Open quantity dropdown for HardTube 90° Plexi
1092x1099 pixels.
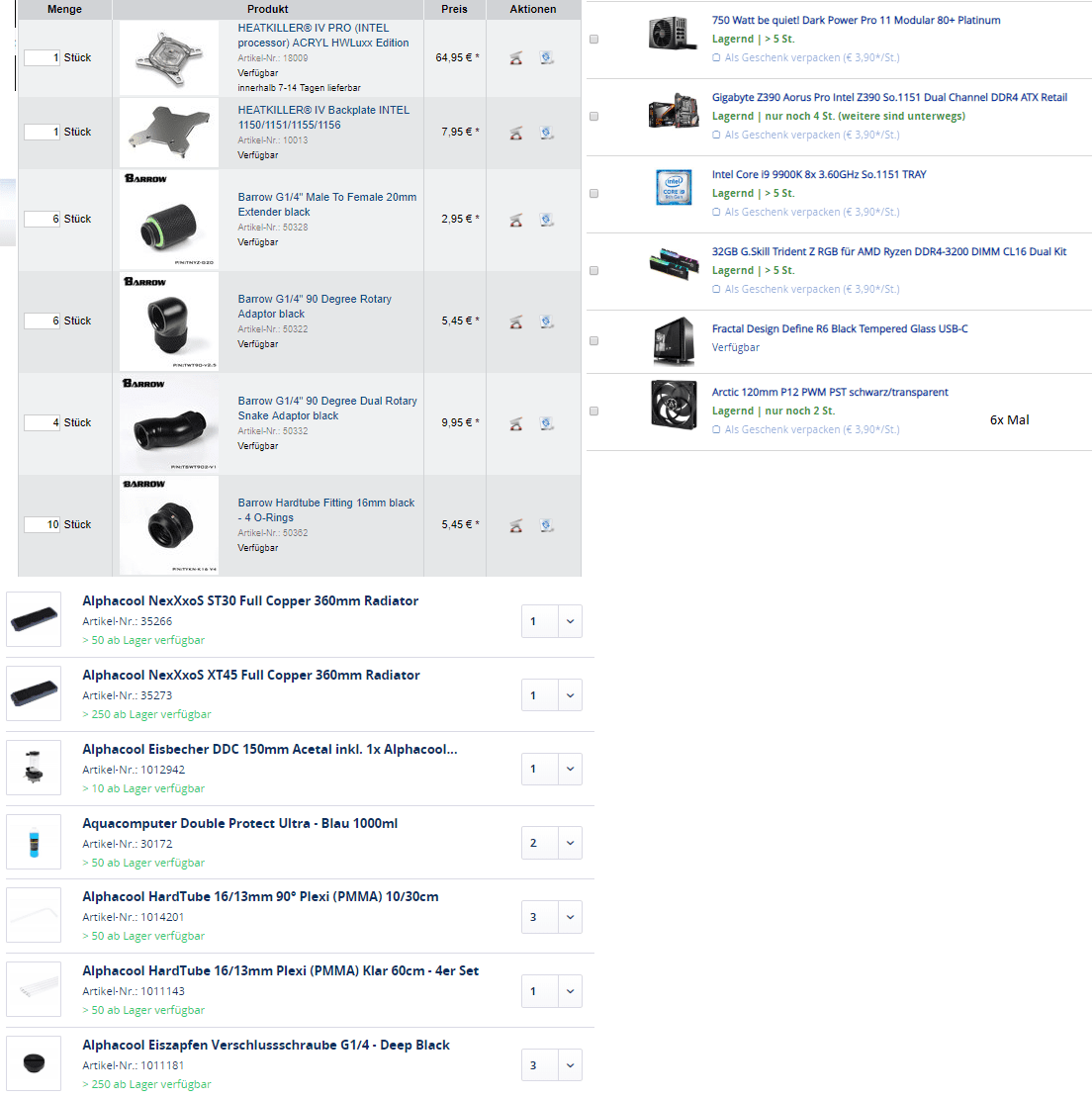[570, 917]
